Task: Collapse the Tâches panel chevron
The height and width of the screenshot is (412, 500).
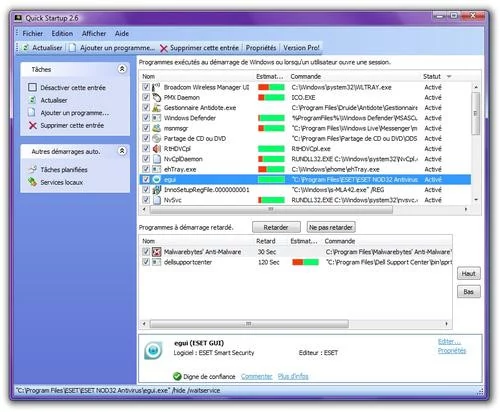Action: [122, 69]
